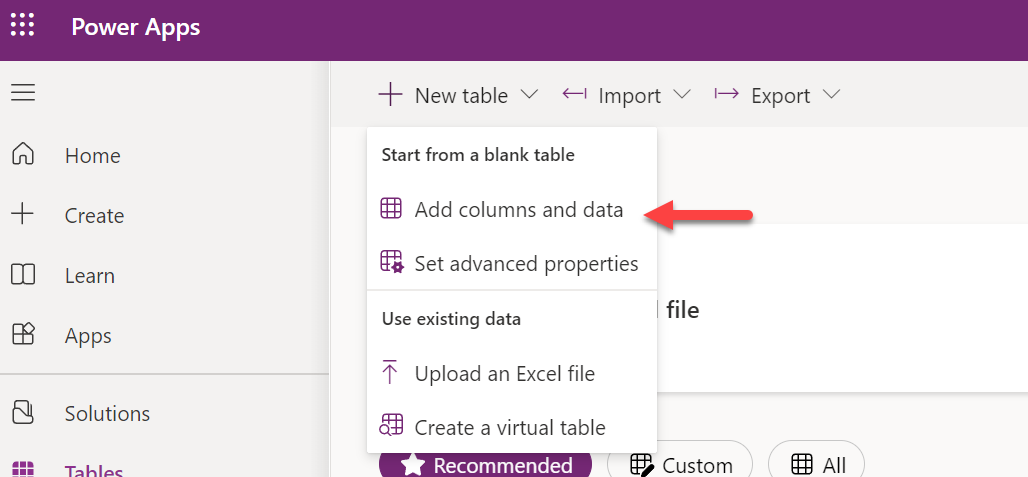Click the Import arrow icon
The width and height of the screenshot is (1028, 477).
click(574, 94)
